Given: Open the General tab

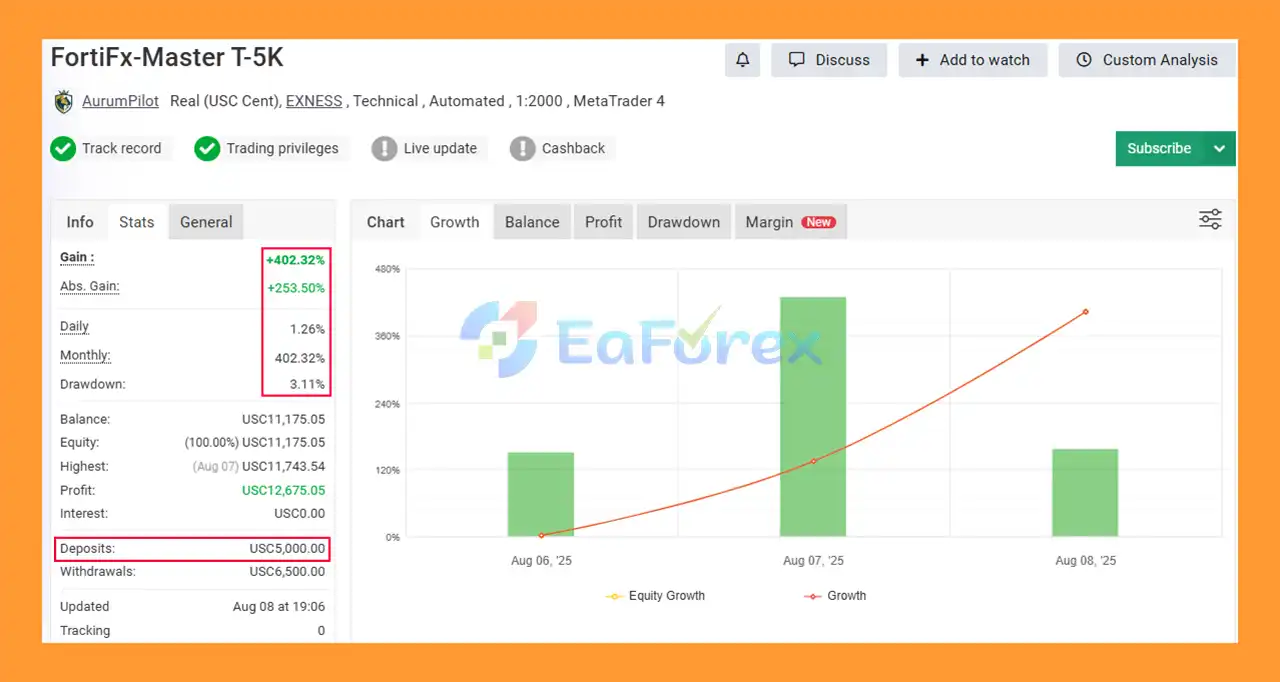Looking at the screenshot, I should point(206,222).
